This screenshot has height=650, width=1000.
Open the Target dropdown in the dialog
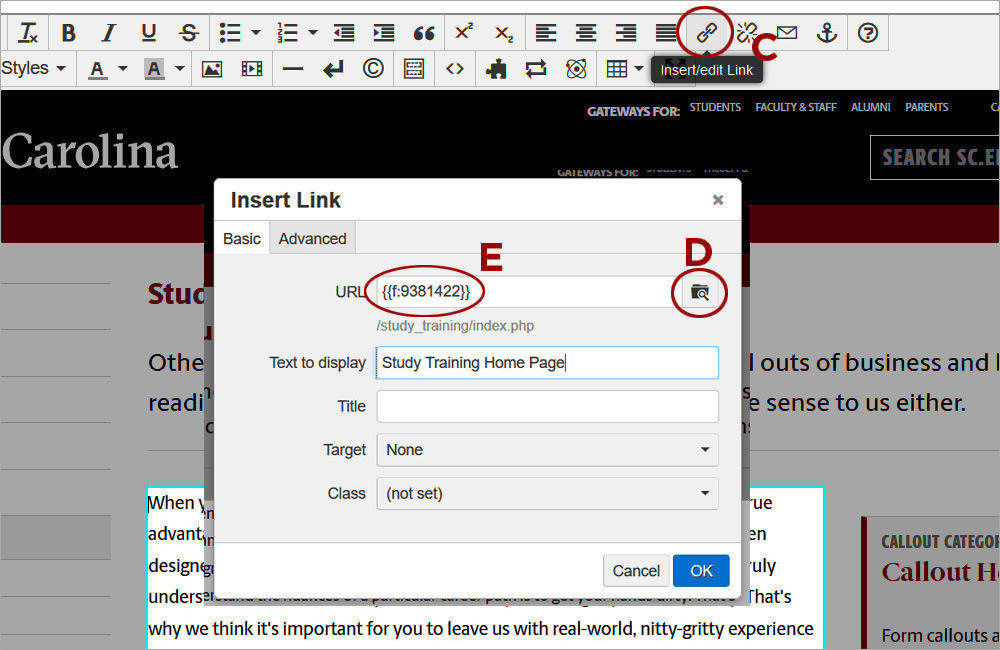pyautogui.click(x=546, y=450)
